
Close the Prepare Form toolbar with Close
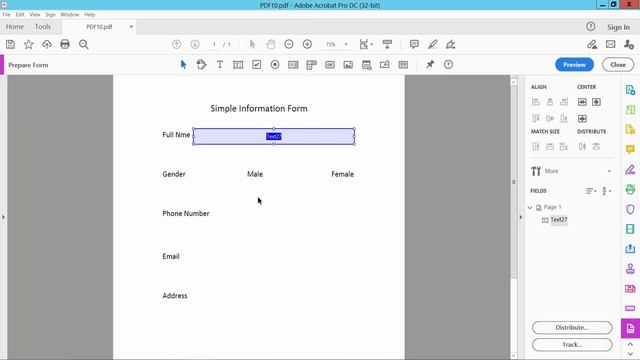click(618, 64)
